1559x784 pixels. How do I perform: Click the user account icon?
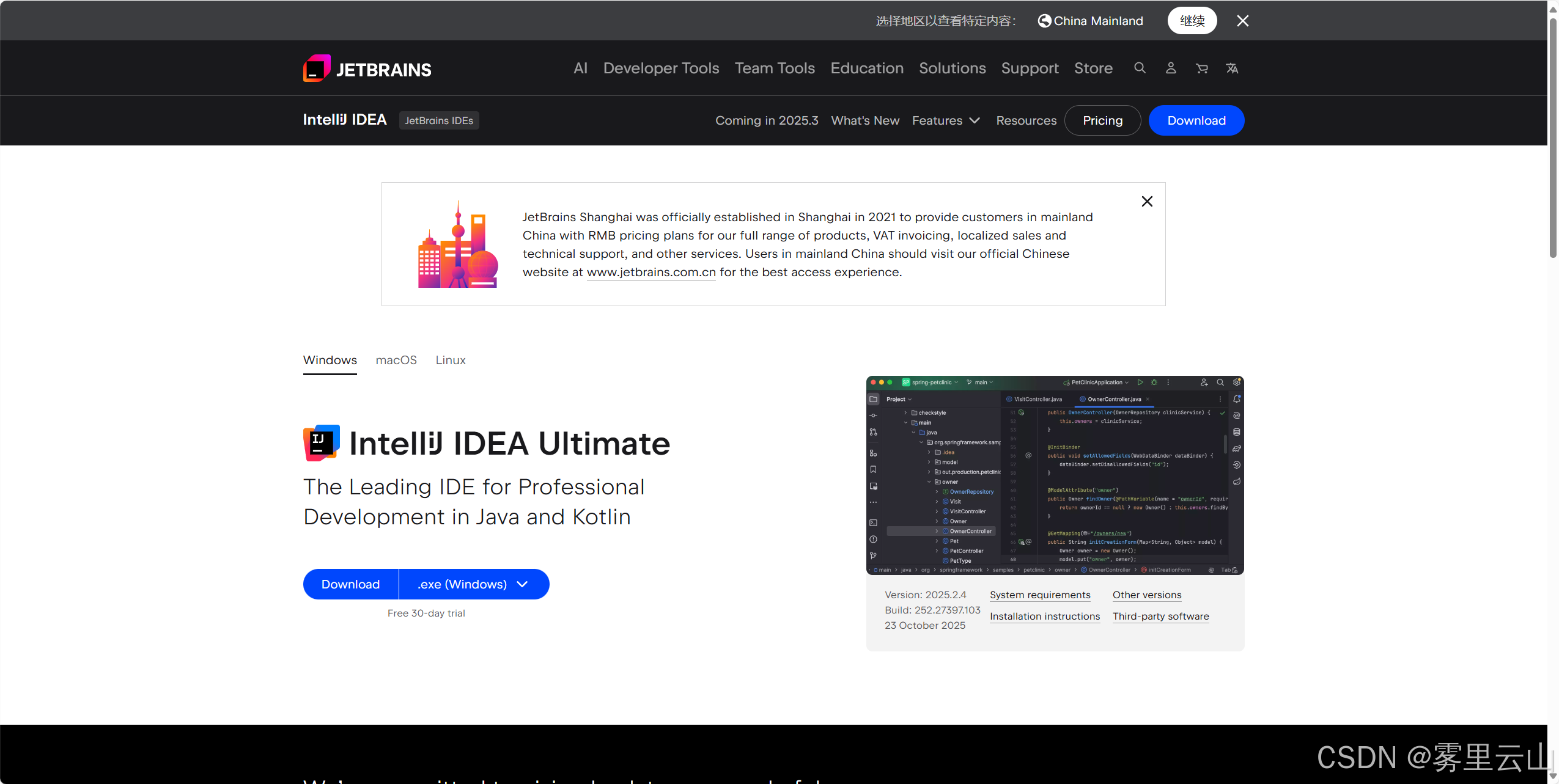(1171, 68)
